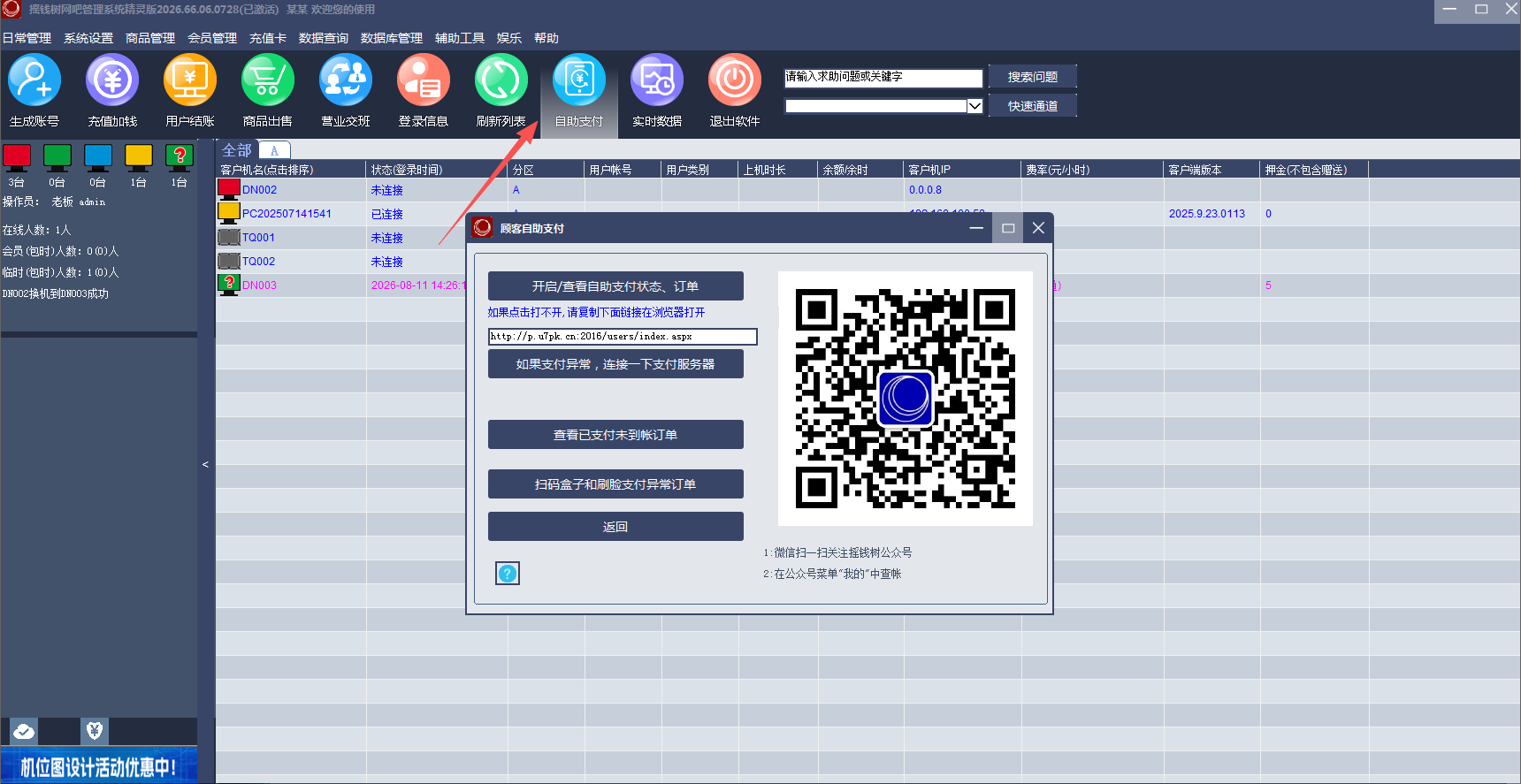Click the QR code image in the dialog

tap(906, 399)
